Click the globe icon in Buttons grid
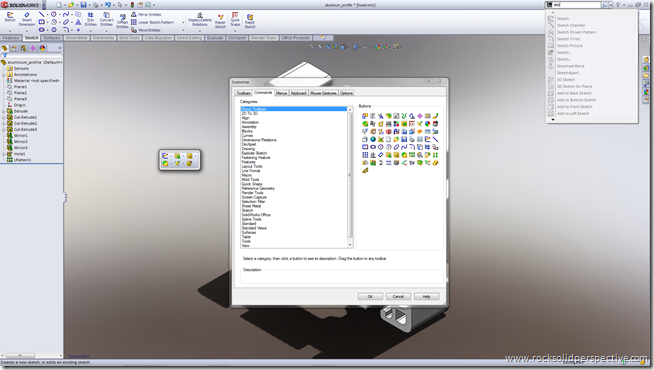This screenshot has width=654, height=370. 373,139
